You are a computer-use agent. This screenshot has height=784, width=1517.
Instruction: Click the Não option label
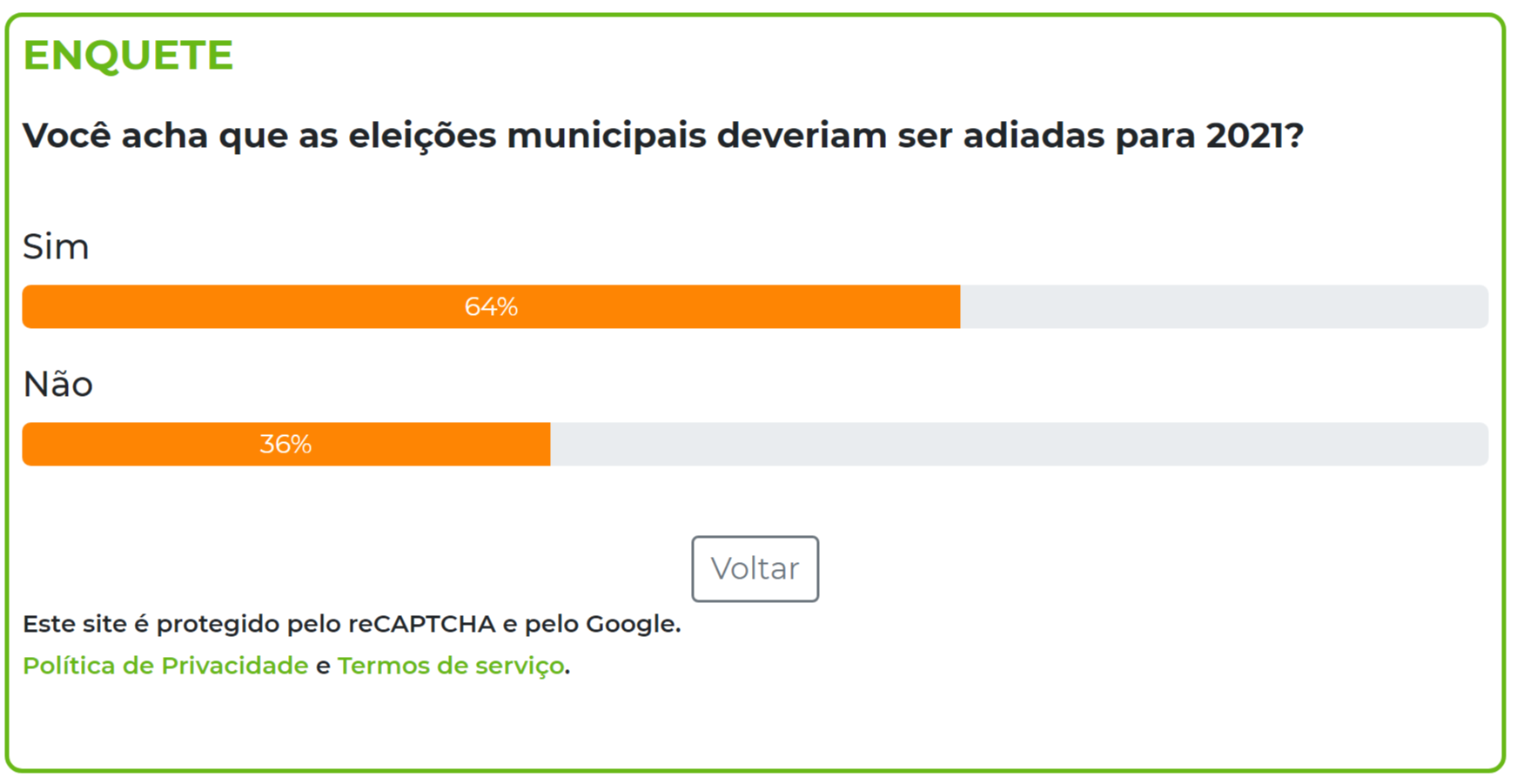pos(57,384)
